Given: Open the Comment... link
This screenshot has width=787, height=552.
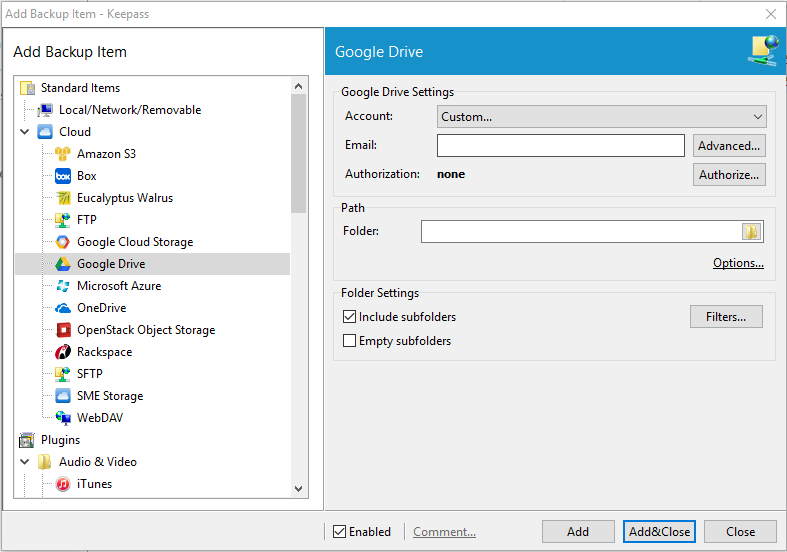Looking at the screenshot, I should 445,531.
